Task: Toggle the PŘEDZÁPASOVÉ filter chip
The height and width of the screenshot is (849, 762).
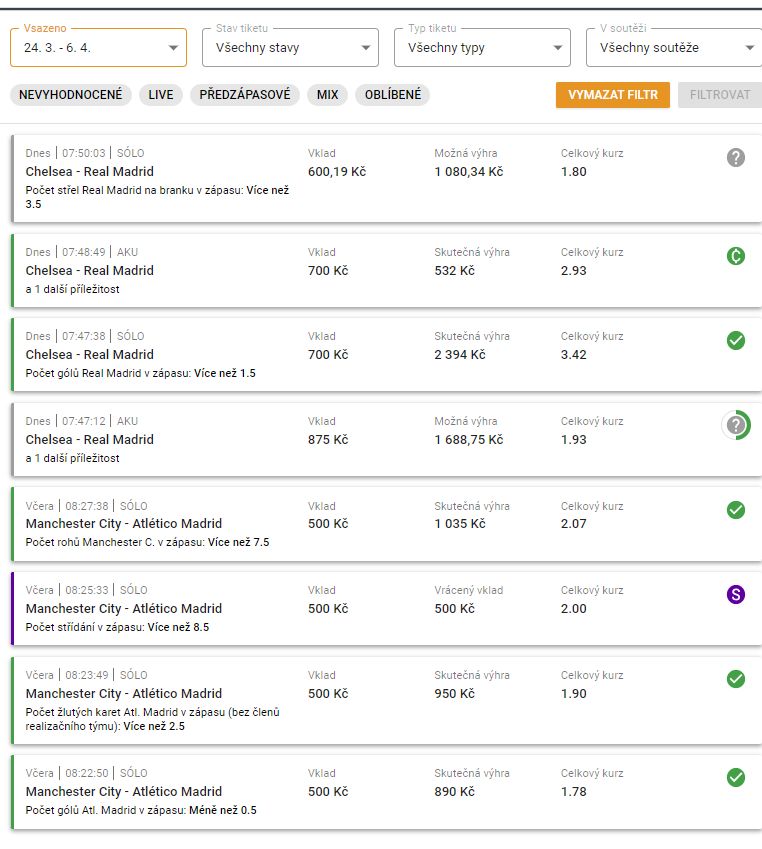Action: pyautogui.click(x=245, y=95)
